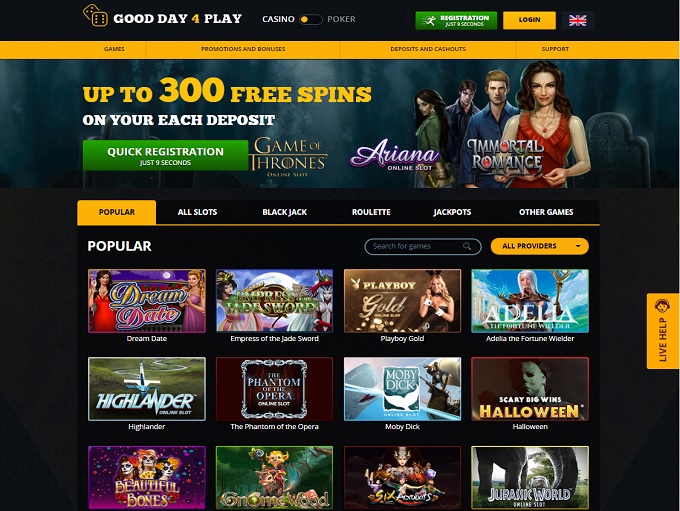This screenshot has width=680, height=511.
Task: Open the Games menu
Action: [x=114, y=49]
